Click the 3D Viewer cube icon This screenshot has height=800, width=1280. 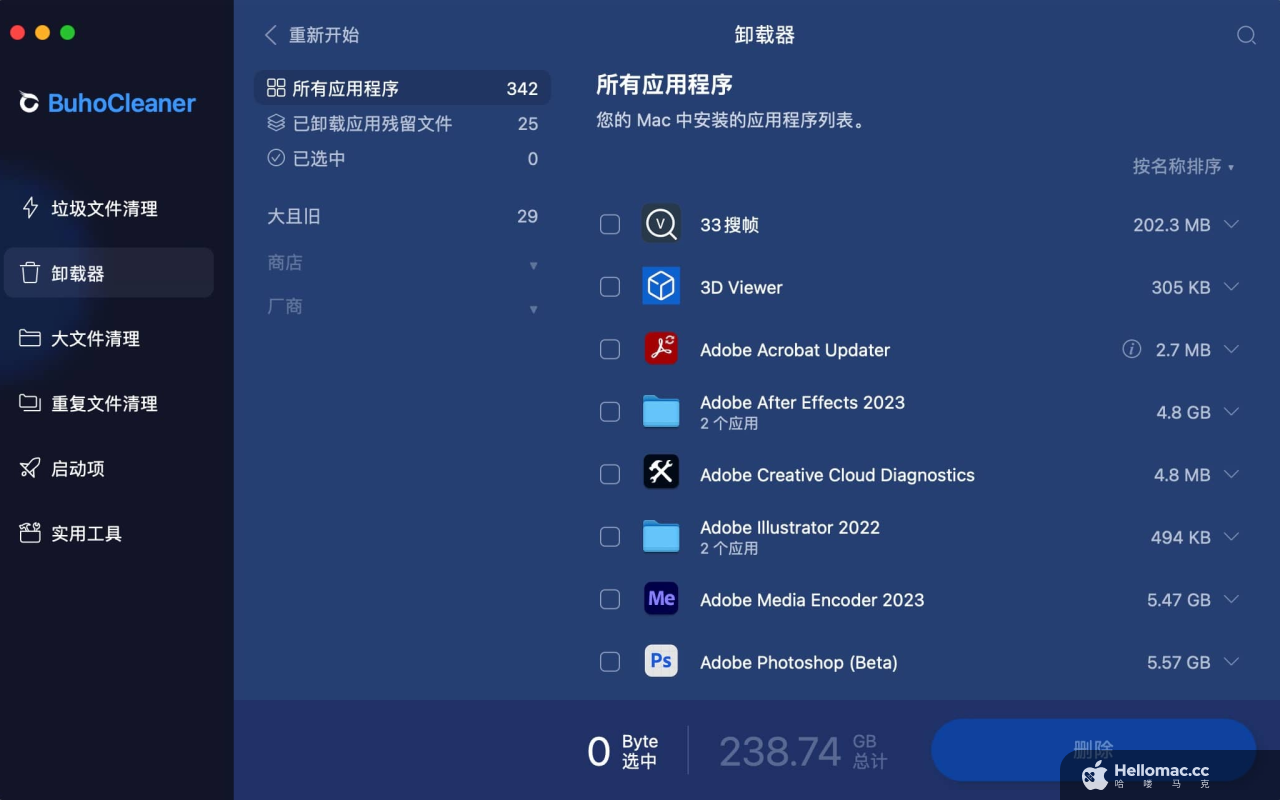661,287
